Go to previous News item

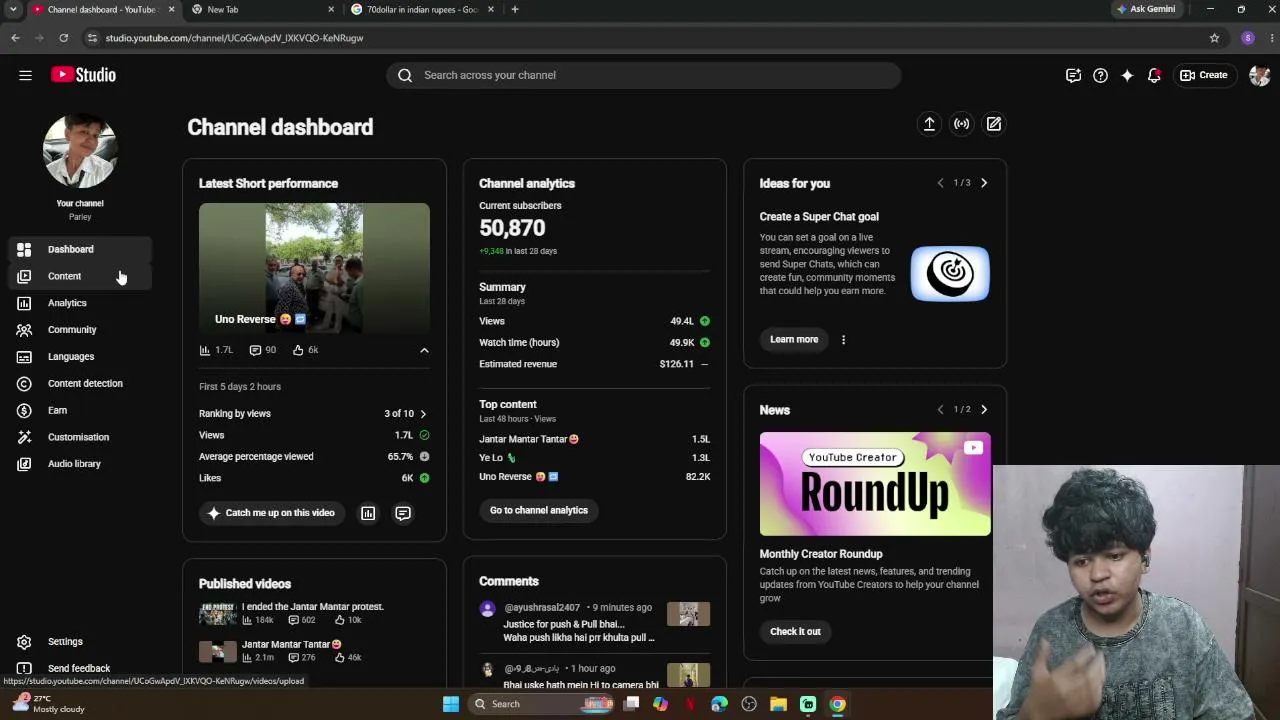tap(940, 409)
